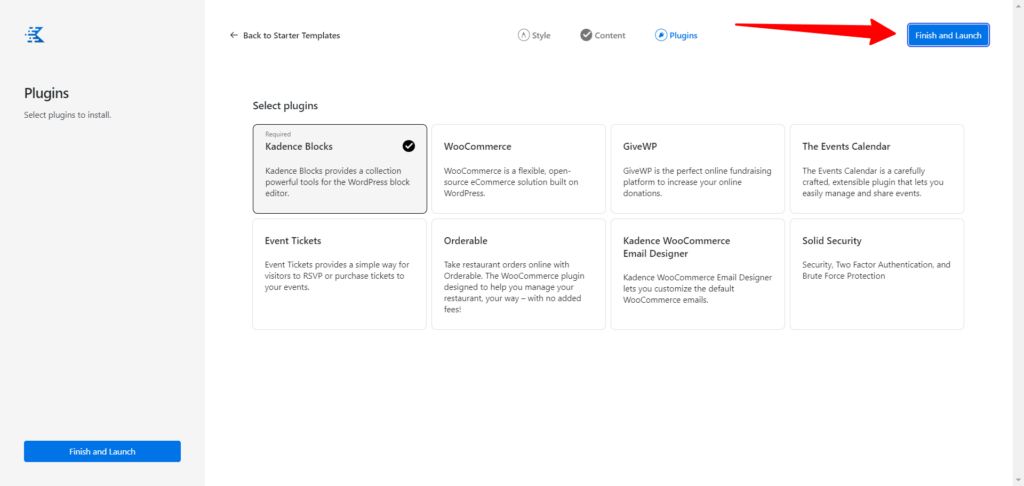Go Back to Starter Templates
Image resolution: width=1024 pixels, height=486 pixels.
(x=285, y=35)
